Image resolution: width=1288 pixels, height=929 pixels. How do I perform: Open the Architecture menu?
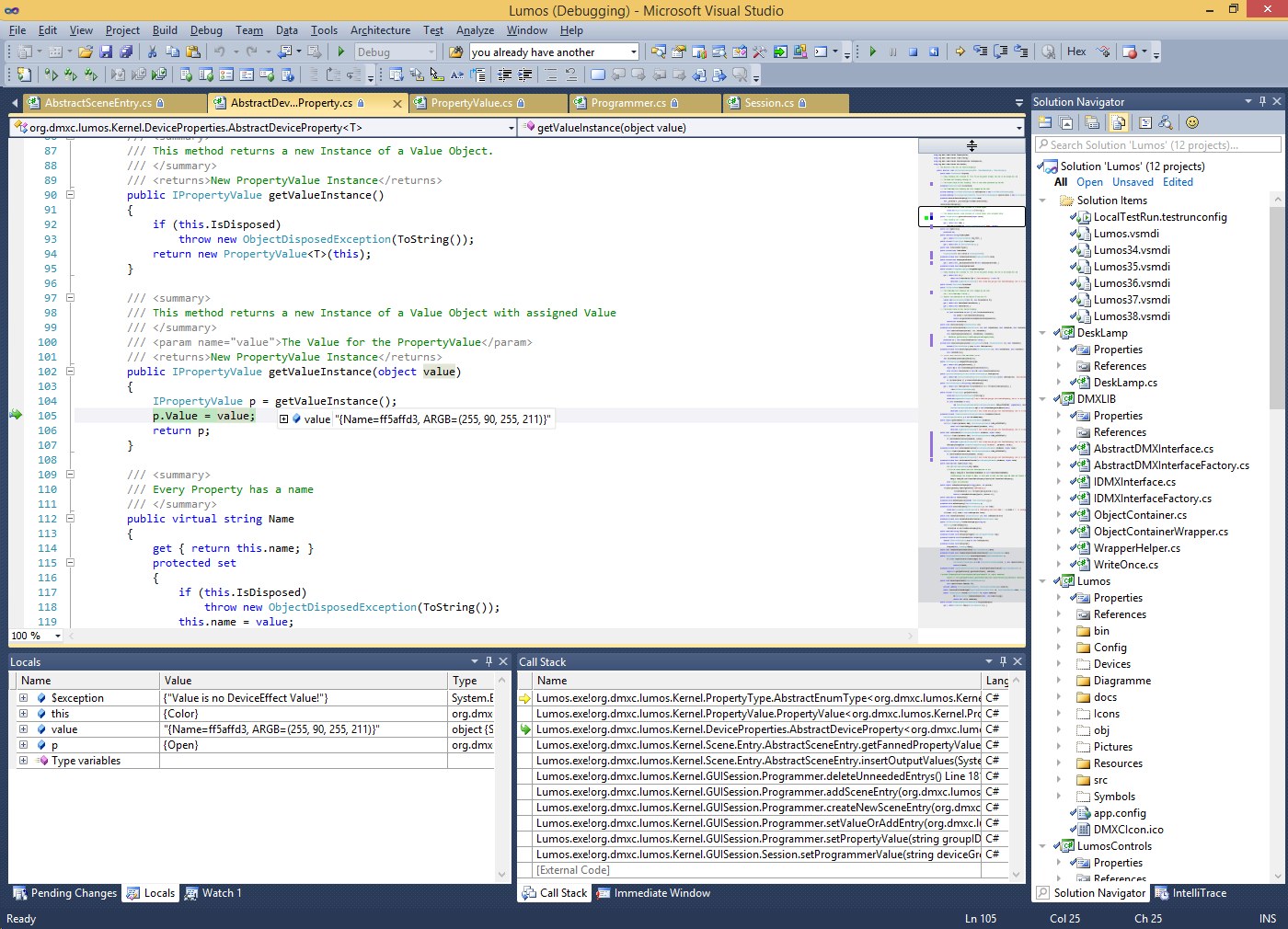380,30
